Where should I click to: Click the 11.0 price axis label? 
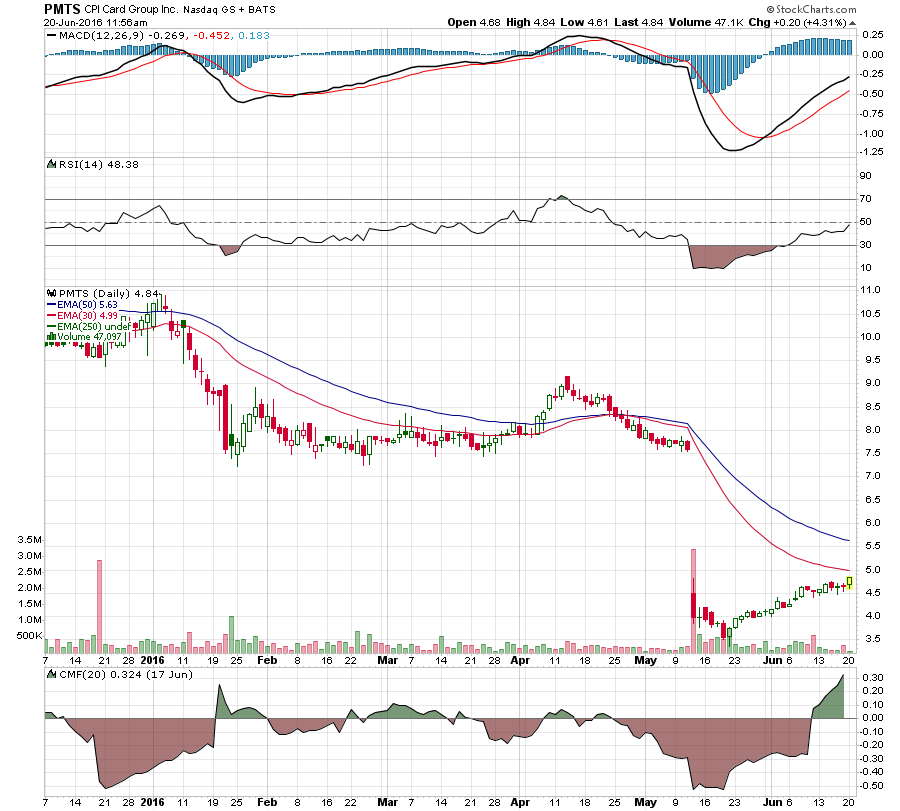click(871, 290)
